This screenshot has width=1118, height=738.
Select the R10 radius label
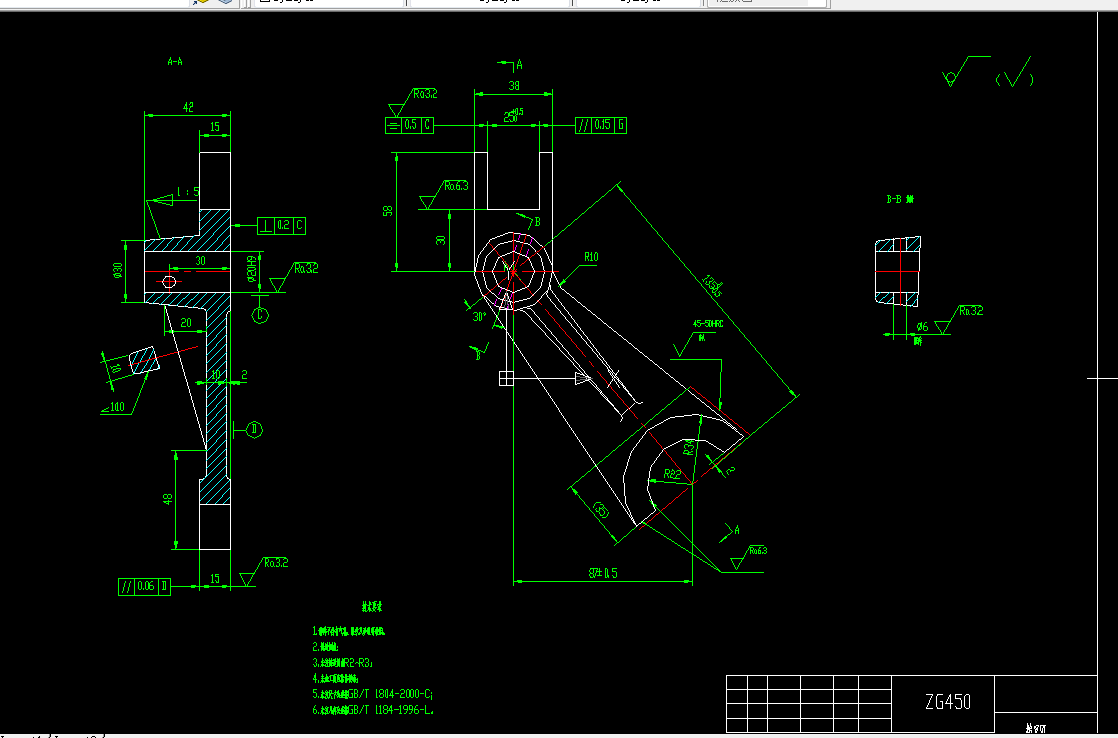tap(591, 257)
